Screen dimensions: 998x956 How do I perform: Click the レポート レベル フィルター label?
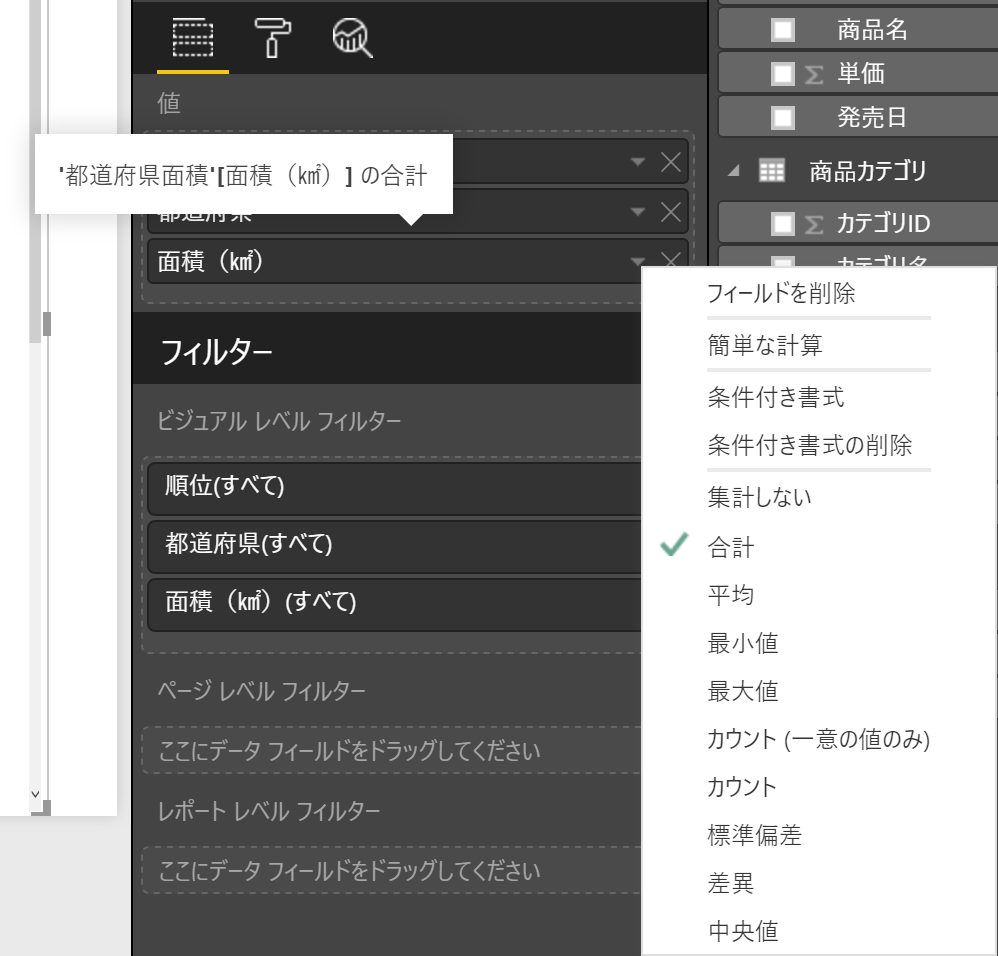point(269,811)
